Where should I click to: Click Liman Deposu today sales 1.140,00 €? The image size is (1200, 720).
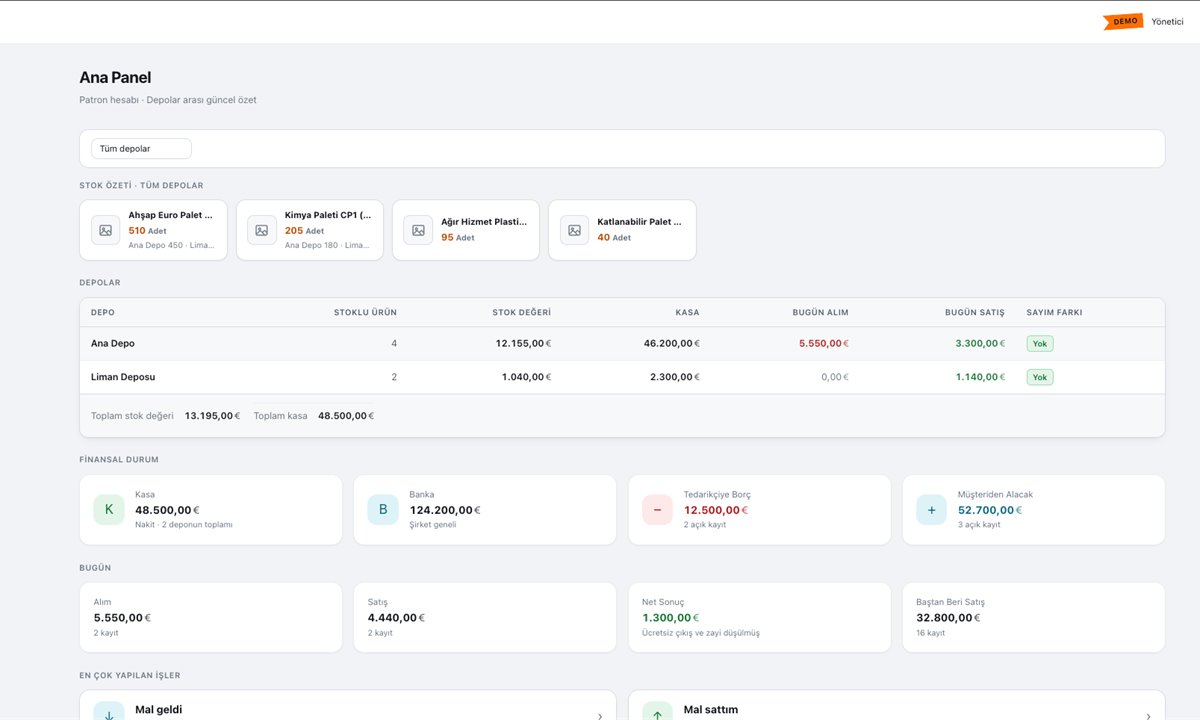[980, 377]
